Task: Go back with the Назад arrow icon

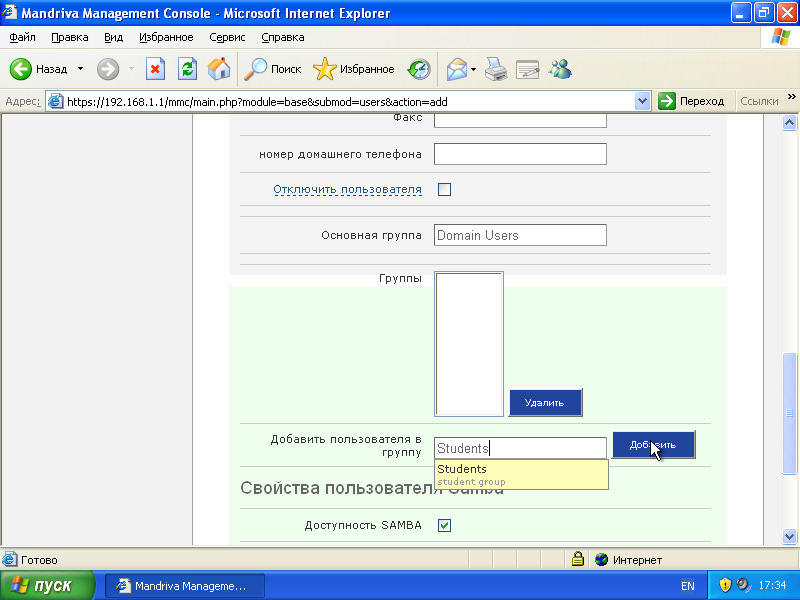Action: pos(21,69)
